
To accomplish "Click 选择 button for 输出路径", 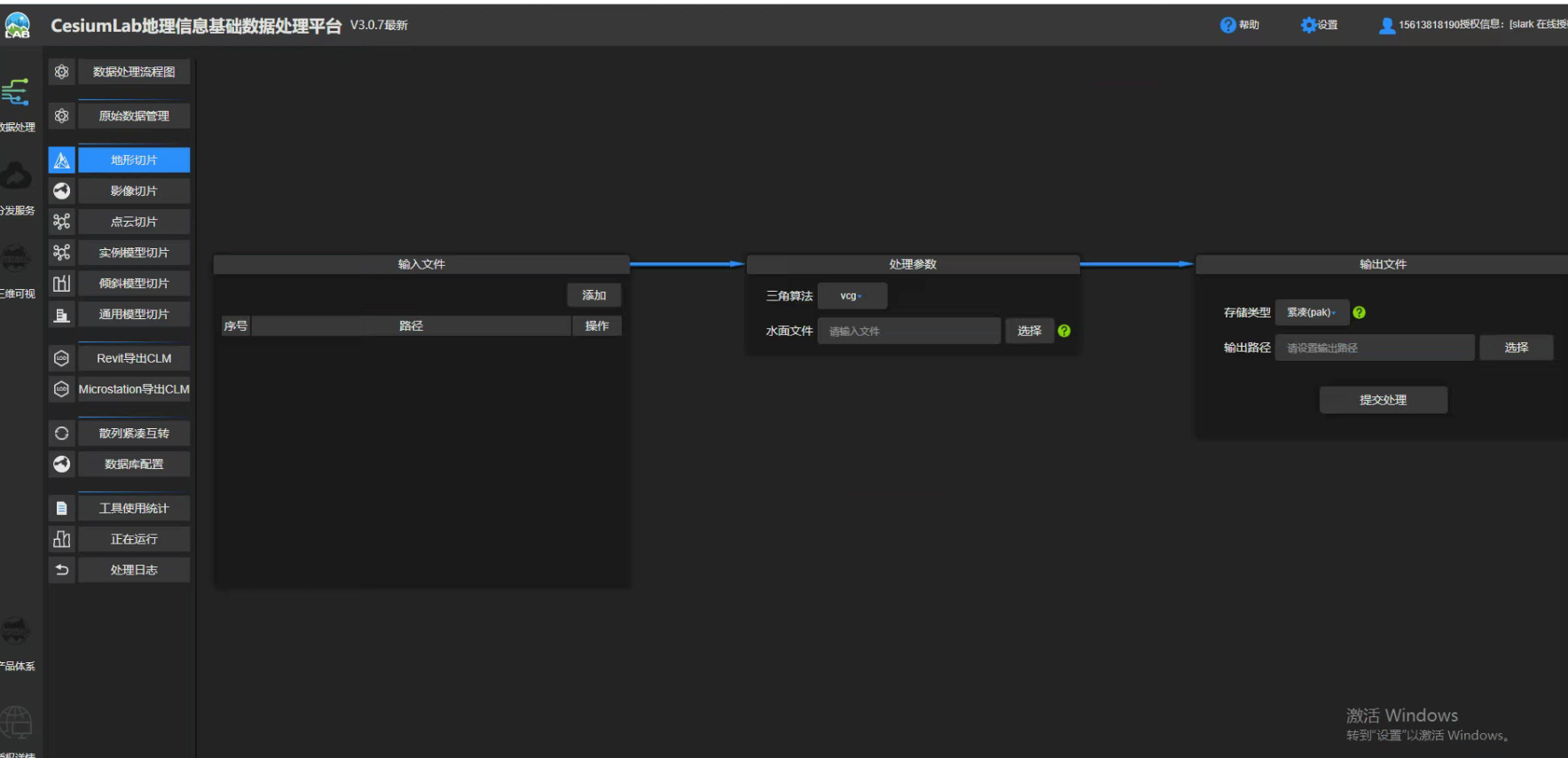I will tap(1517, 348).
